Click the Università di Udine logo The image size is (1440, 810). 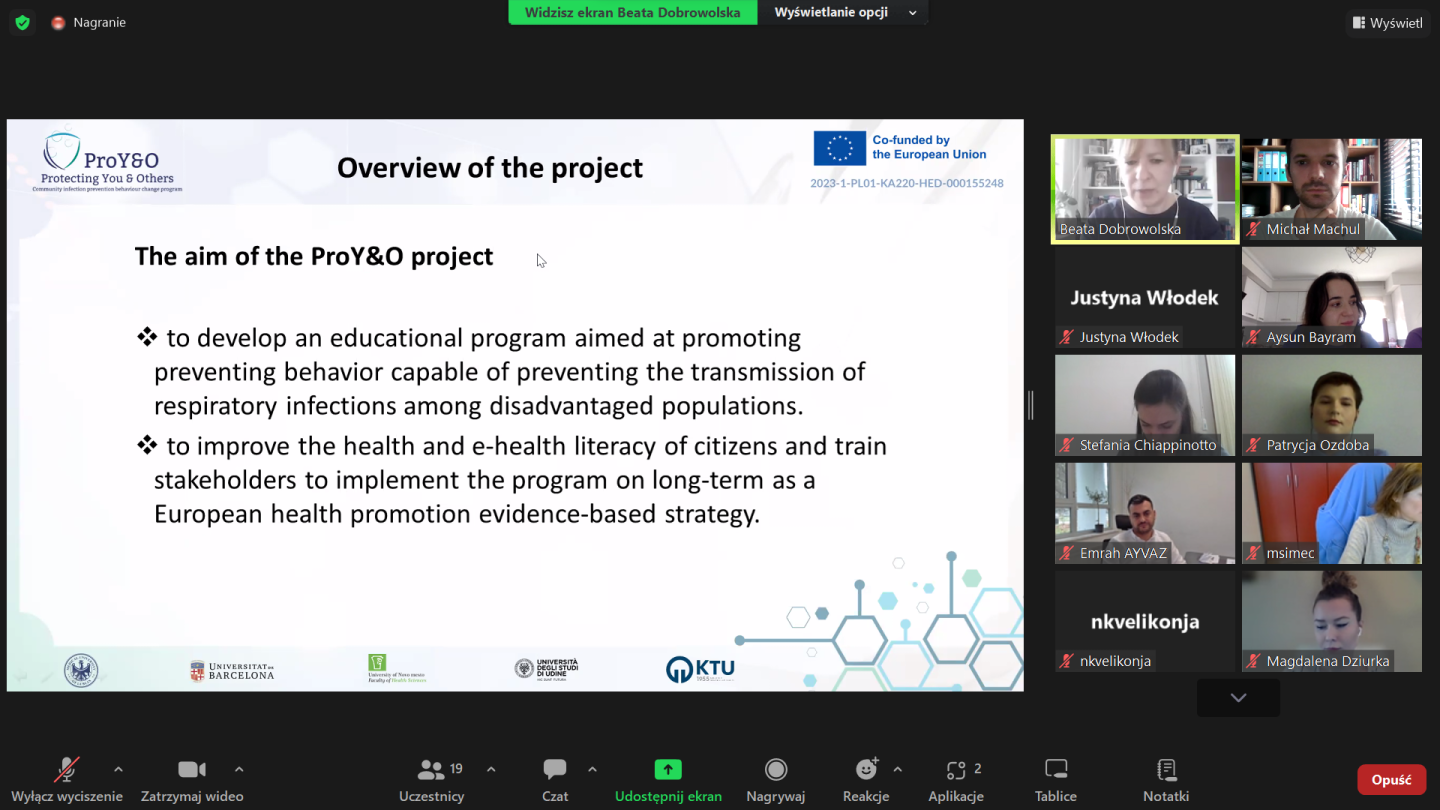pyautogui.click(x=546, y=669)
